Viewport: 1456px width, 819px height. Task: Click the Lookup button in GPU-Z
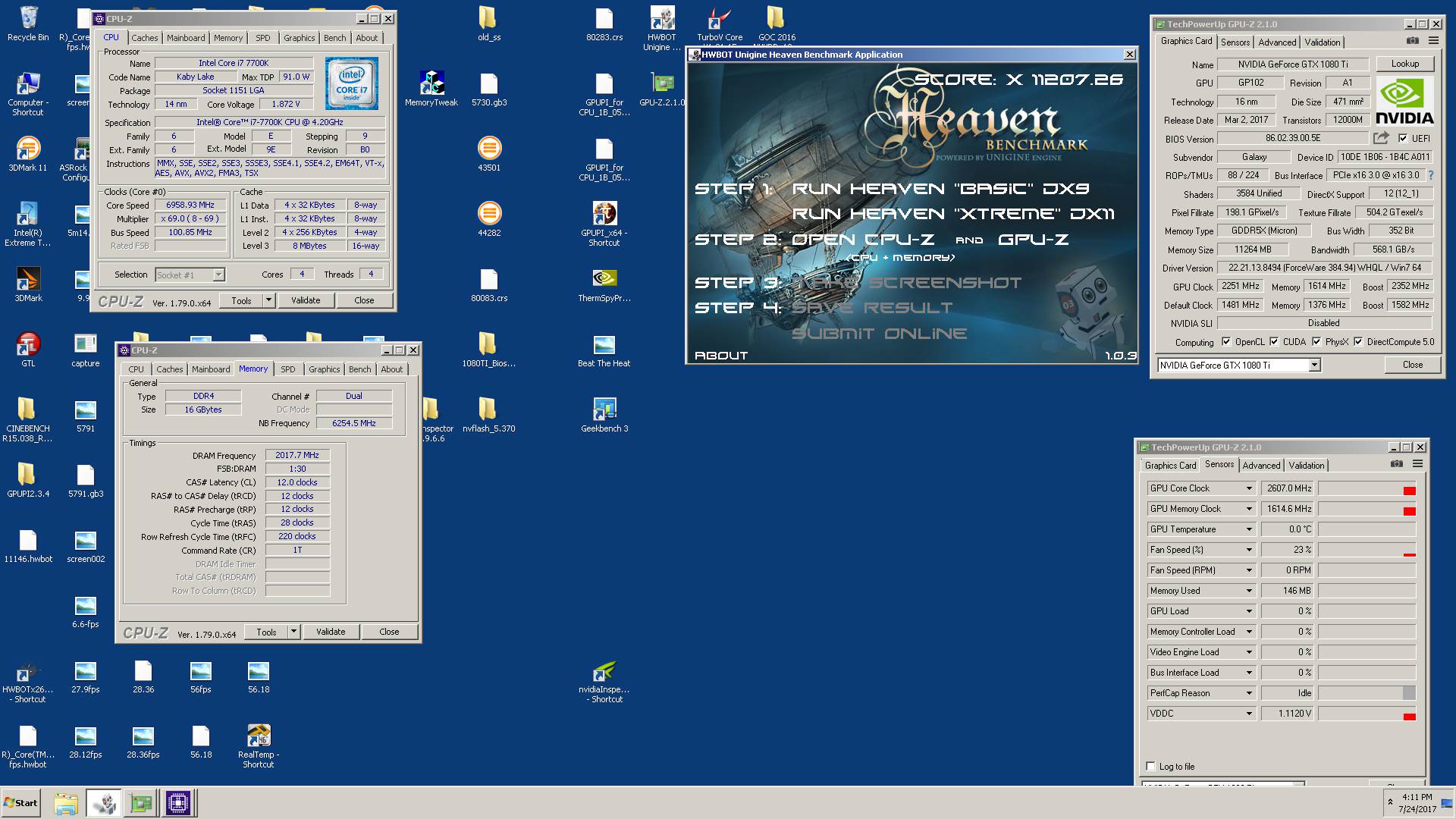click(x=1404, y=64)
